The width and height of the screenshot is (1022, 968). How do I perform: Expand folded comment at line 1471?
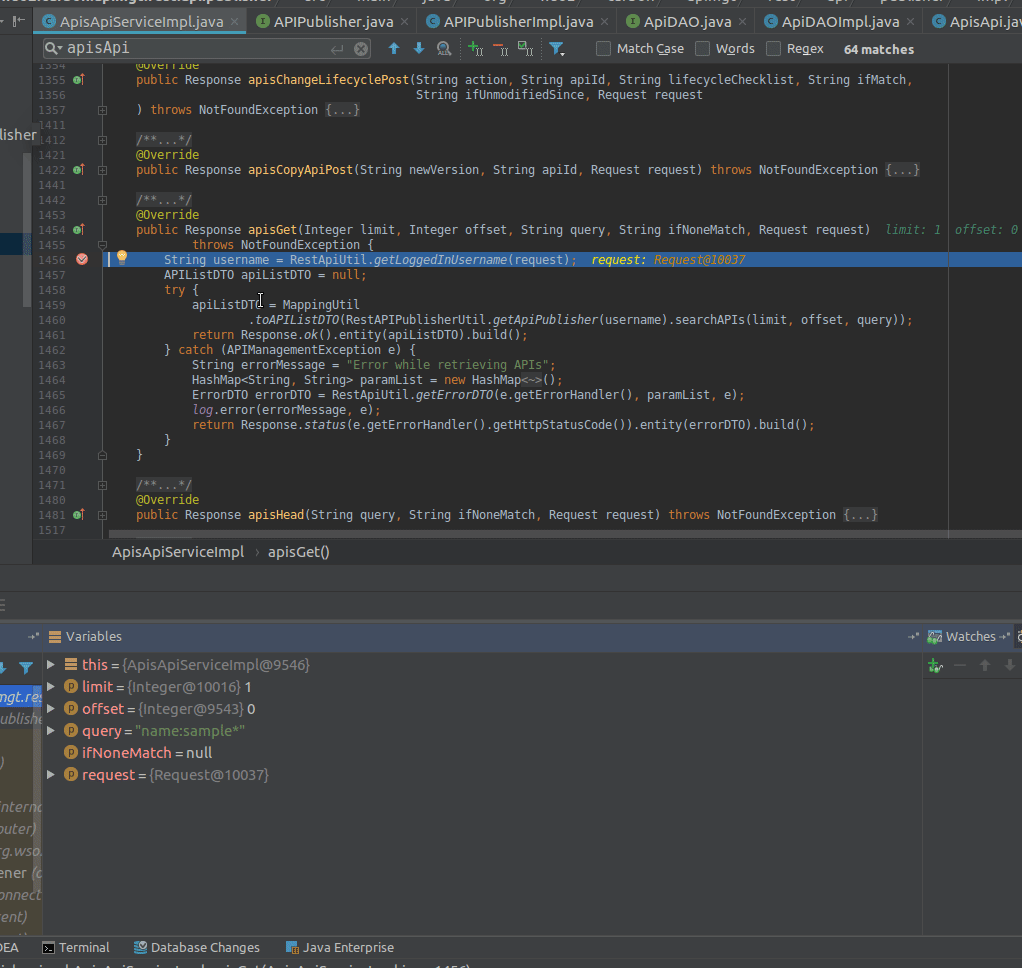[x=102, y=485]
